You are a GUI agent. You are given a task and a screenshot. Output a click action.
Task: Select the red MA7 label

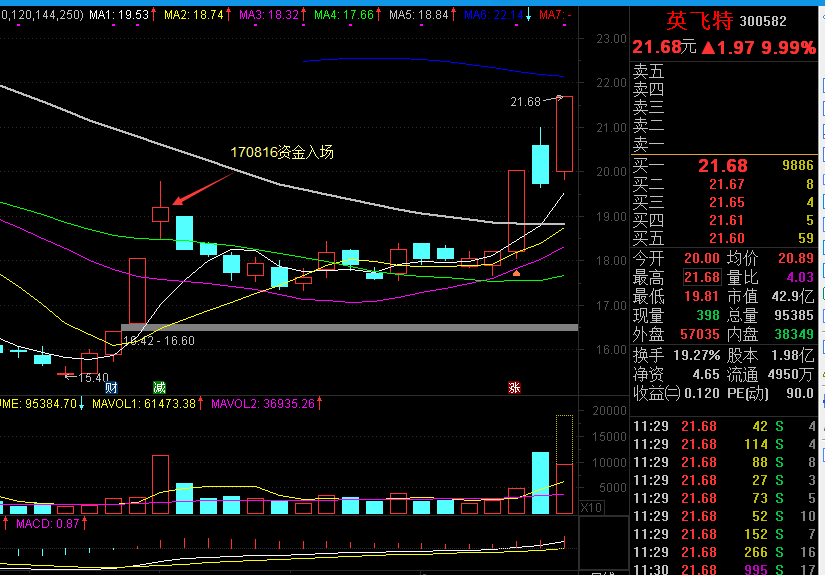555,15
